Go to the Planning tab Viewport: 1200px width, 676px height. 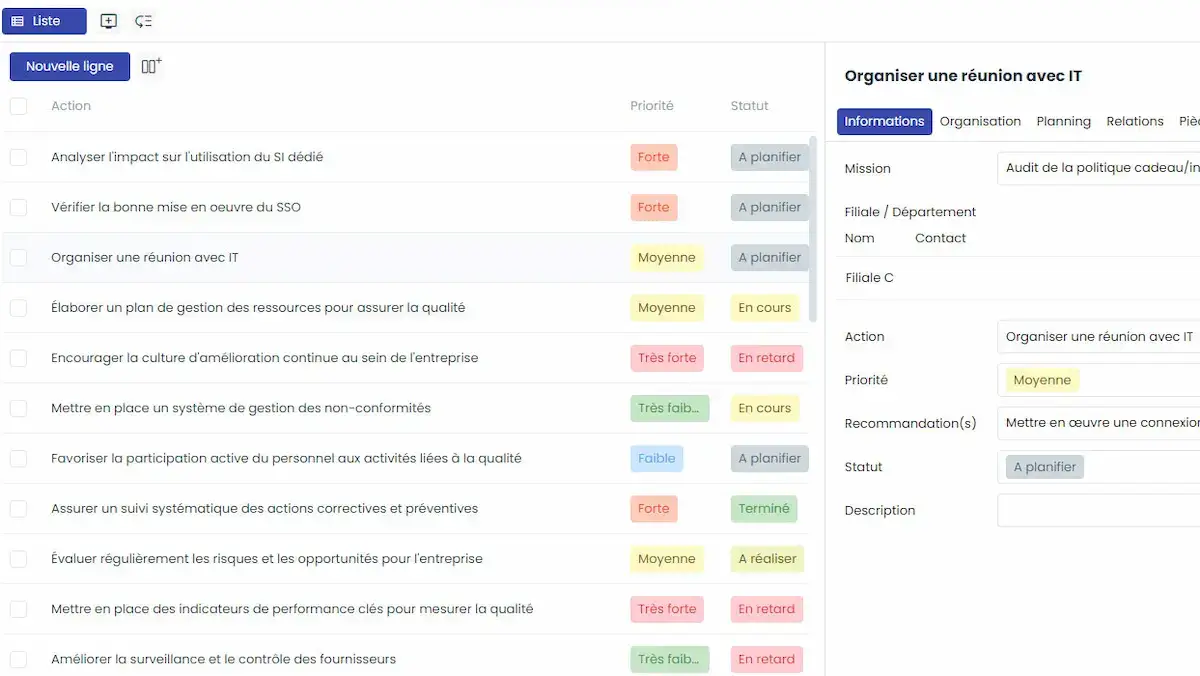(1063, 121)
